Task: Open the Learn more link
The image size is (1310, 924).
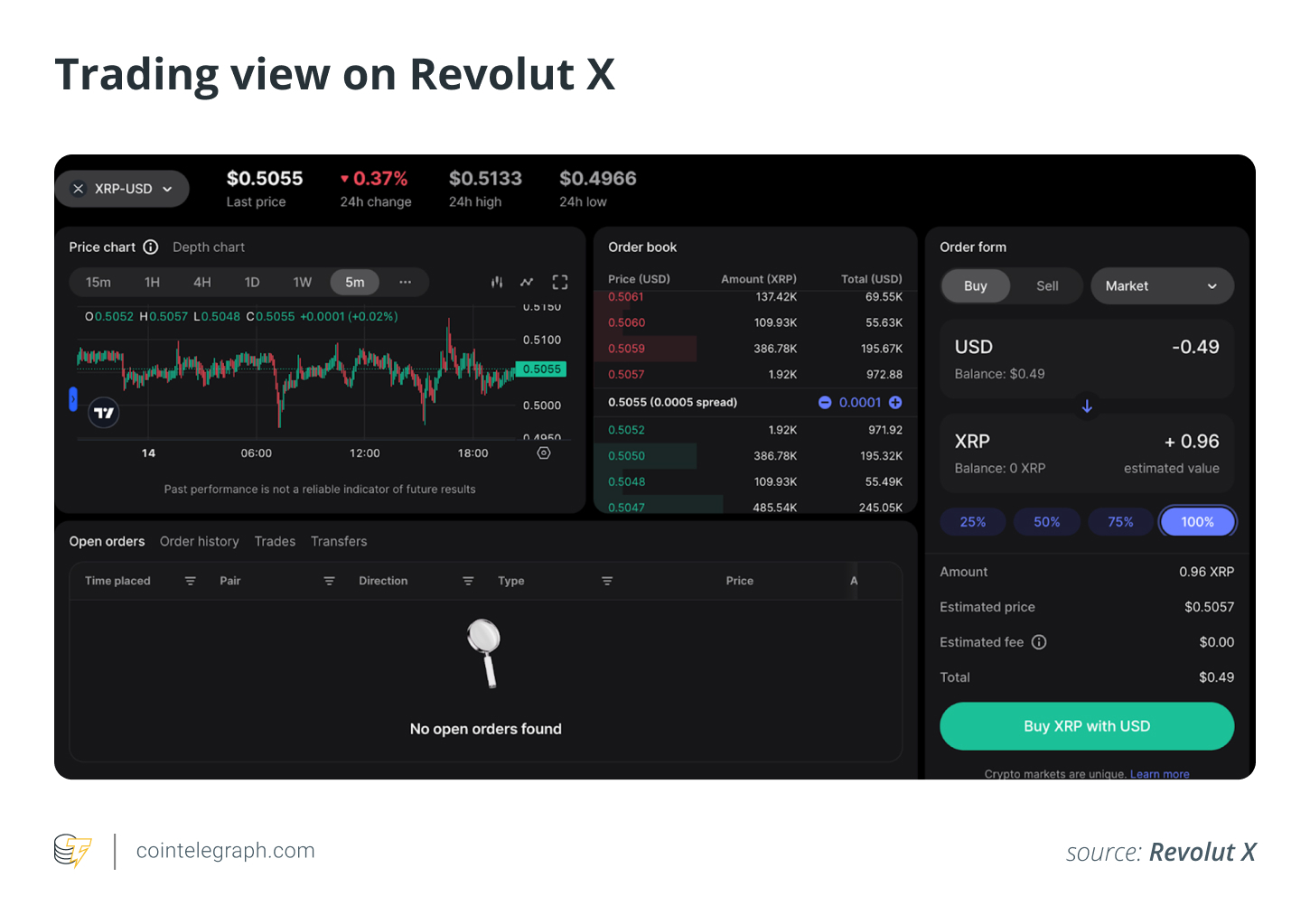Action: 1159,774
